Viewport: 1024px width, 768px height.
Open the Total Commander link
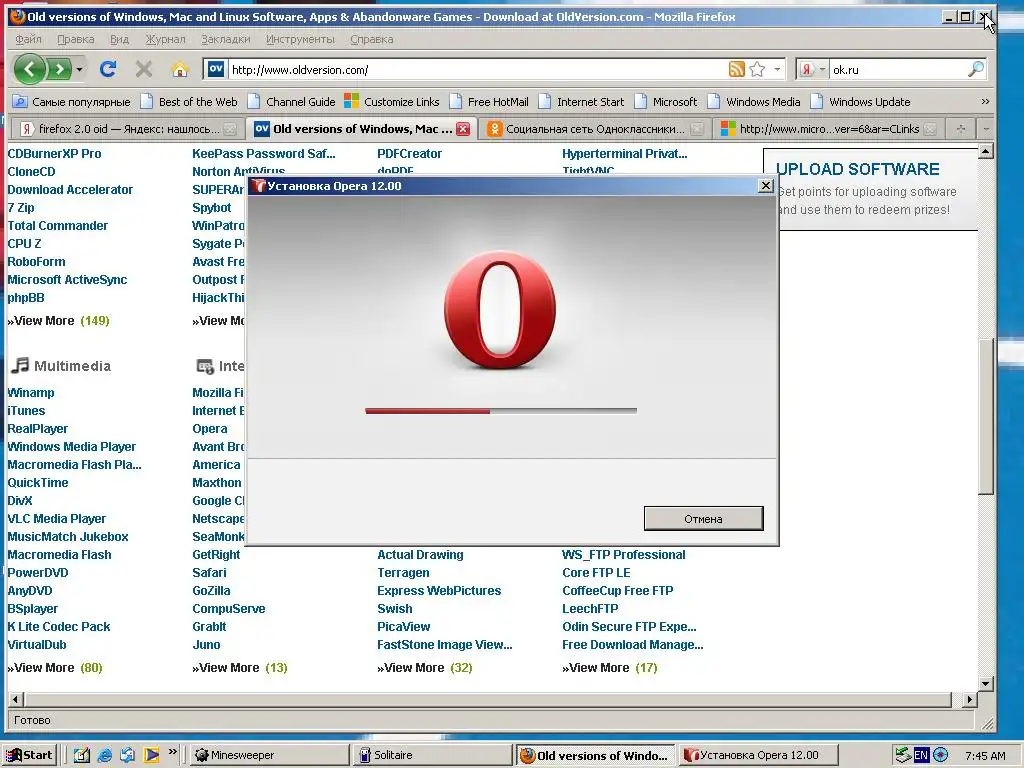[x=57, y=225]
